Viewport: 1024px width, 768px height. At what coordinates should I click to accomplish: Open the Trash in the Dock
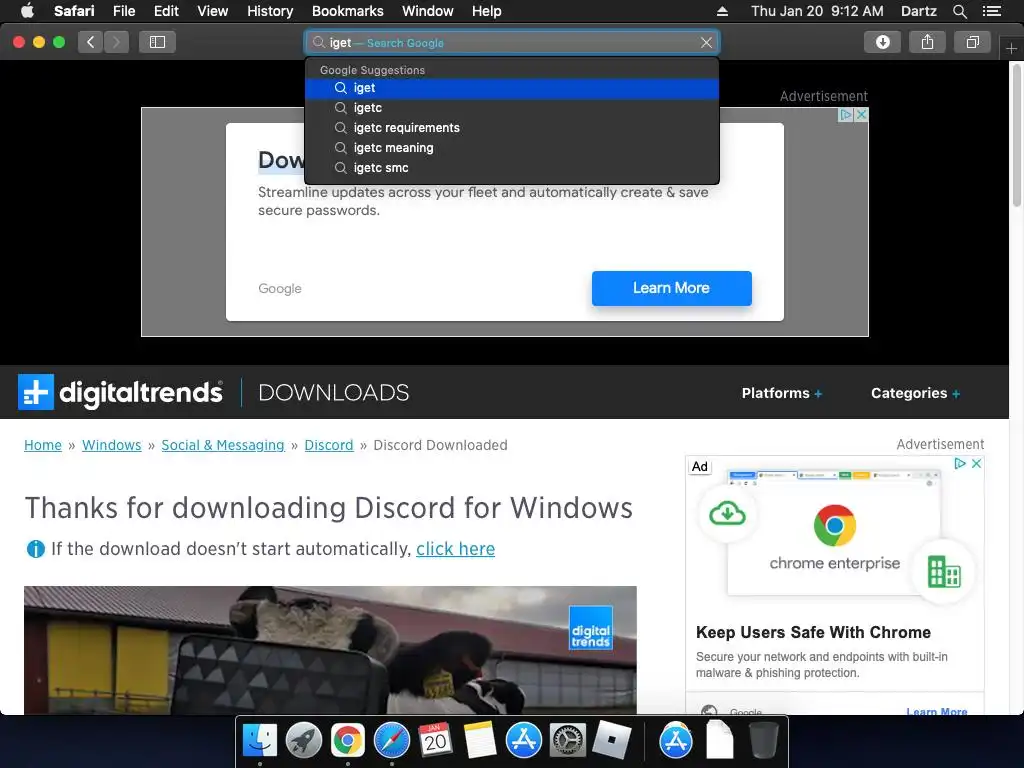(x=763, y=741)
